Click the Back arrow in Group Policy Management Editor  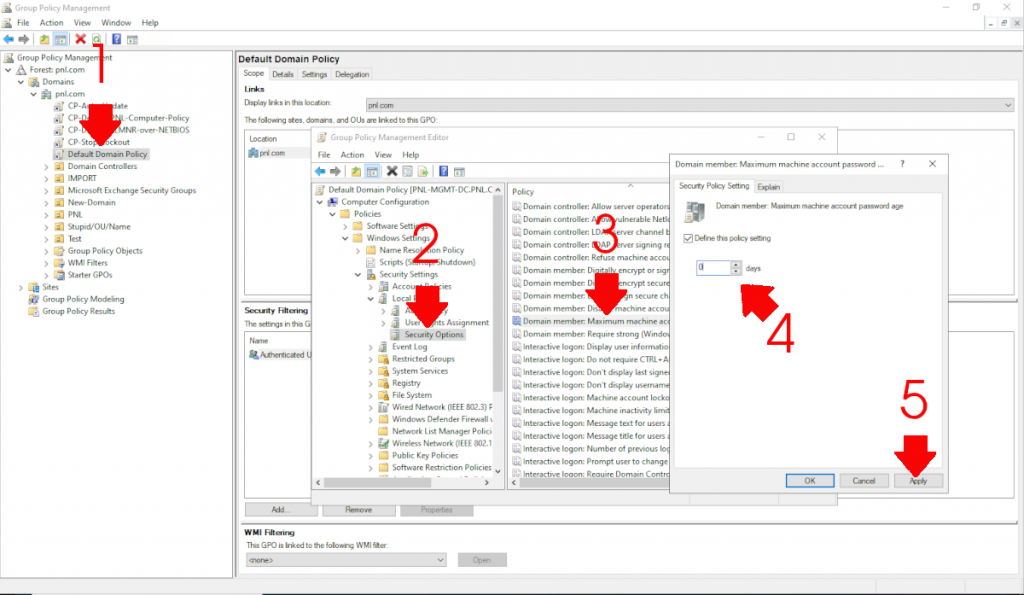[x=319, y=171]
